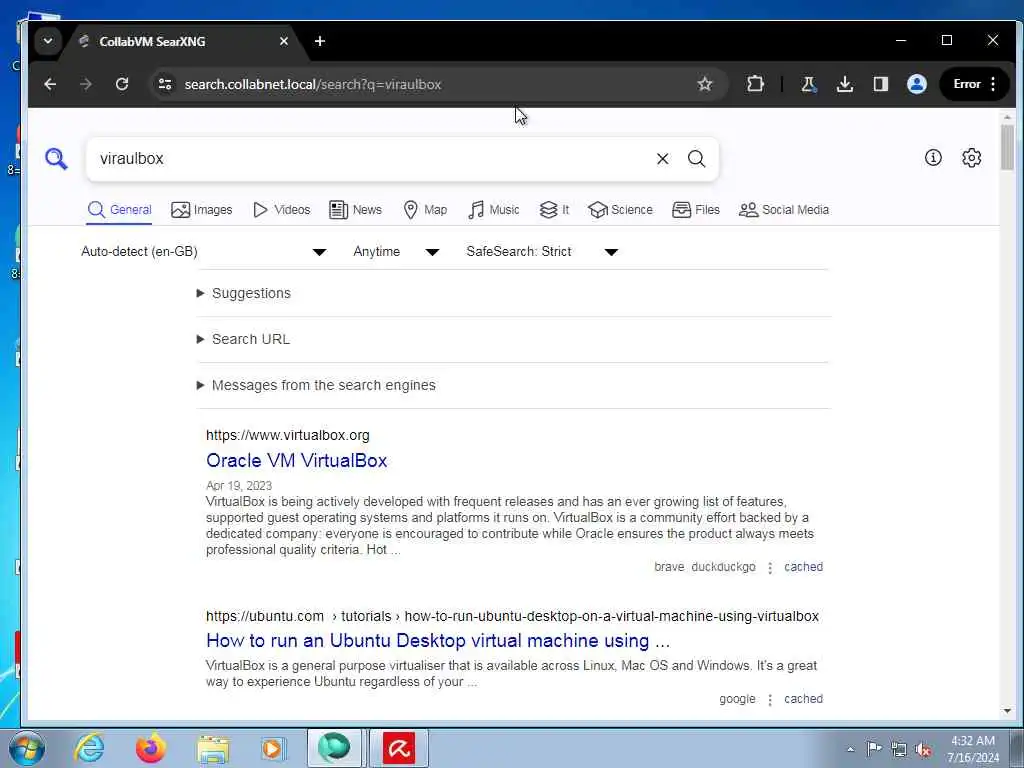
Task: Click the page vertical scrollbar thumb
Action: coord(1007,147)
